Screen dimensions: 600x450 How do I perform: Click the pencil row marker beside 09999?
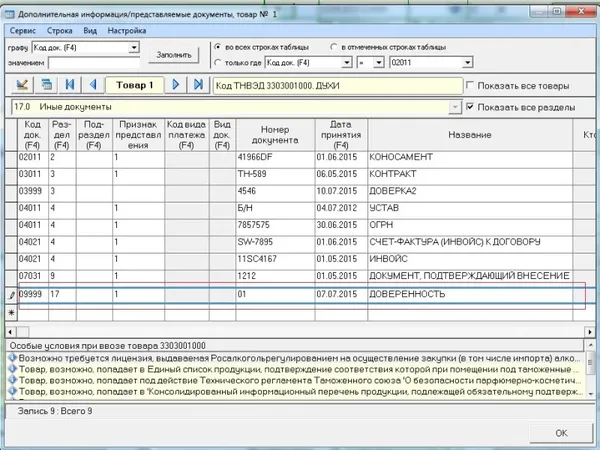pos(11,295)
